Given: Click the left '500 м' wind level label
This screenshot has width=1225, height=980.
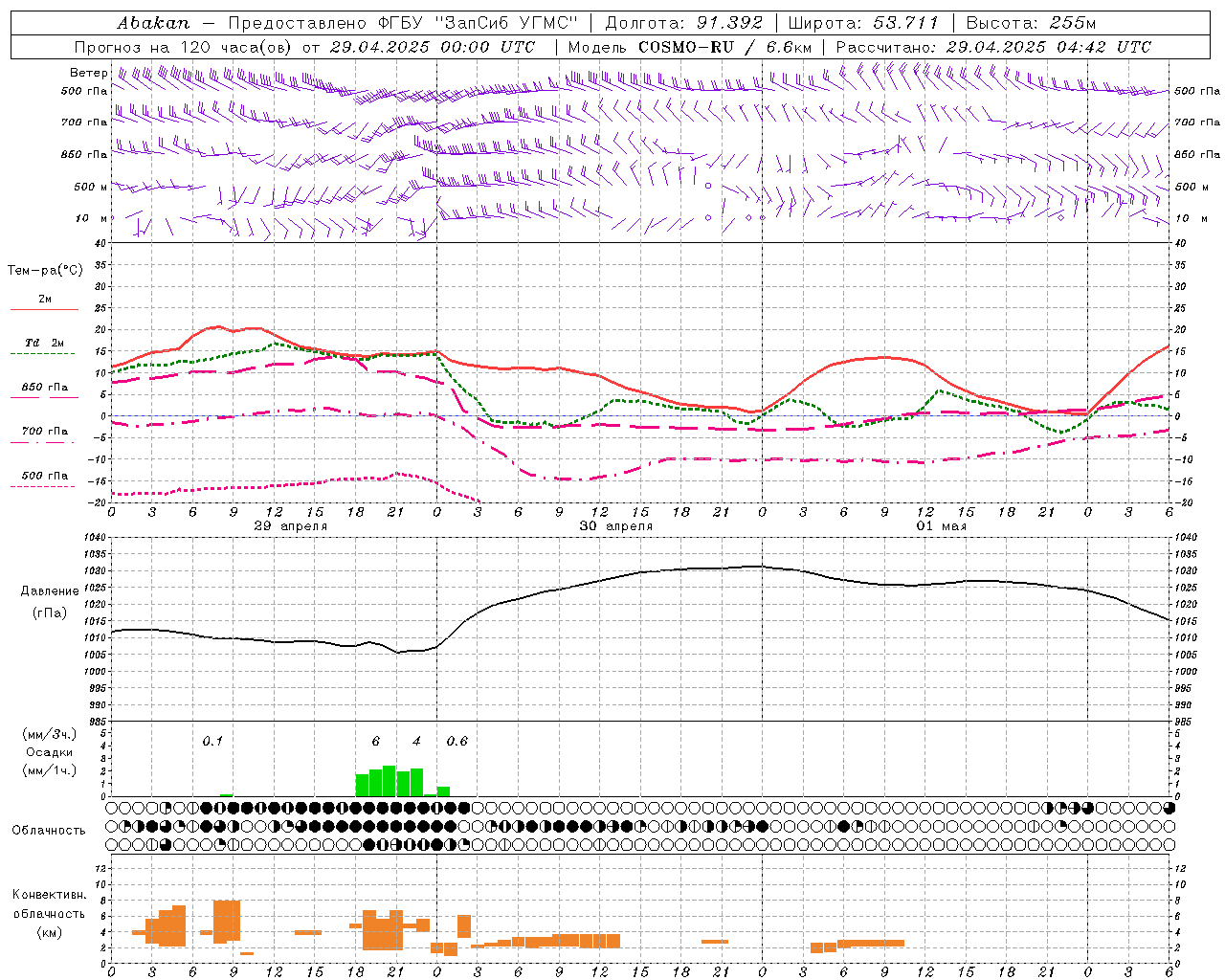Looking at the screenshot, I should click(x=91, y=187).
